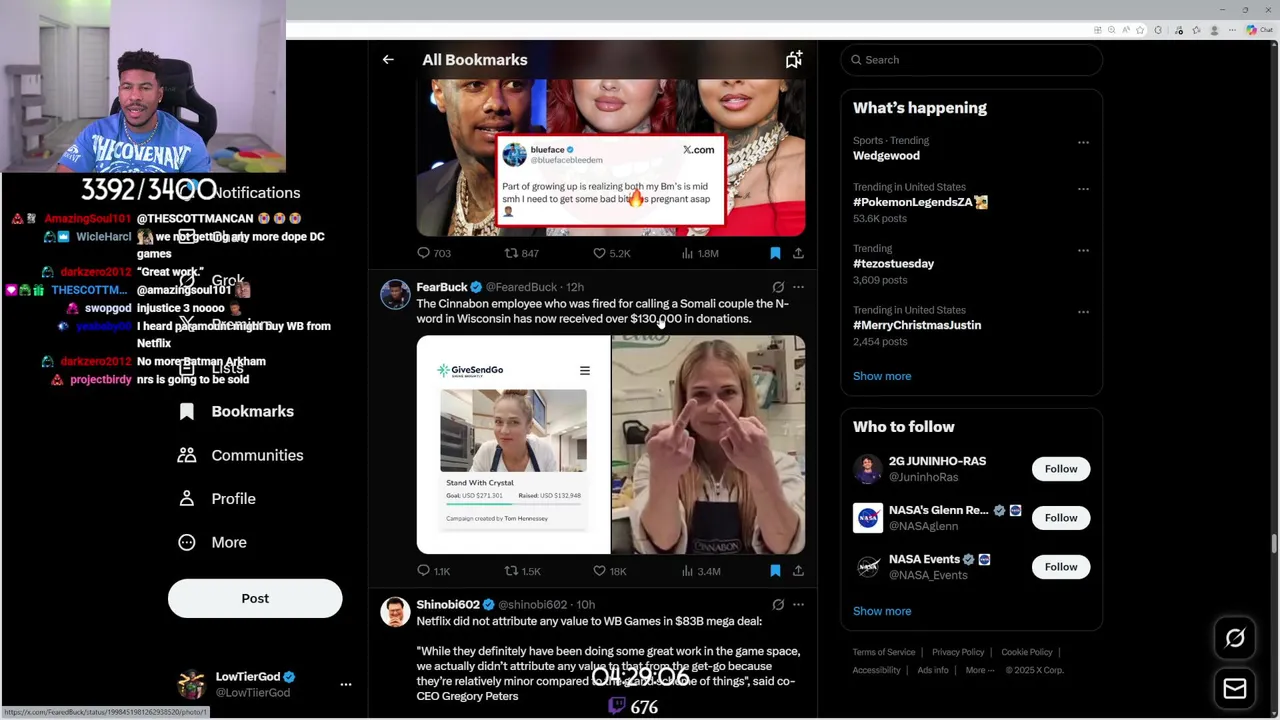Open Terms of Service link
This screenshot has height=720, width=1280.
click(884, 652)
